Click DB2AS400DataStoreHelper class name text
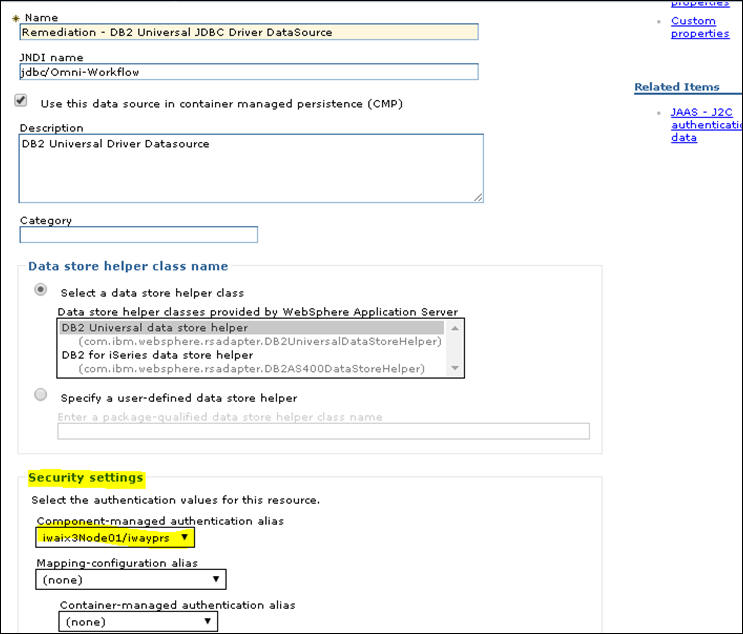743x634 pixels. [252, 369]
